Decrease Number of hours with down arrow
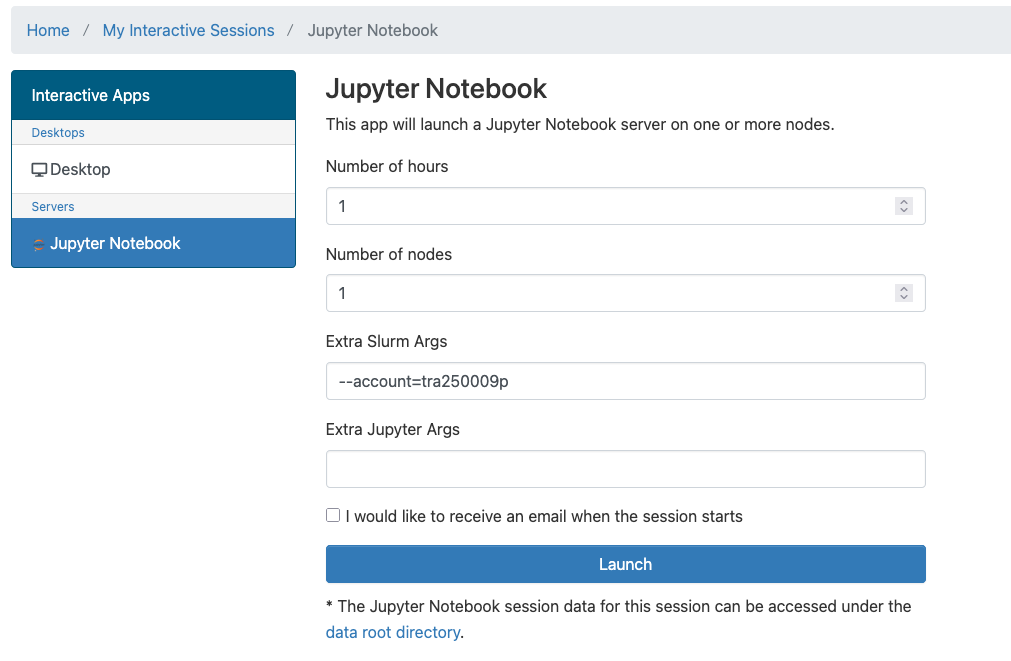Screen dimensions: 1011x661 pos(904,210)
